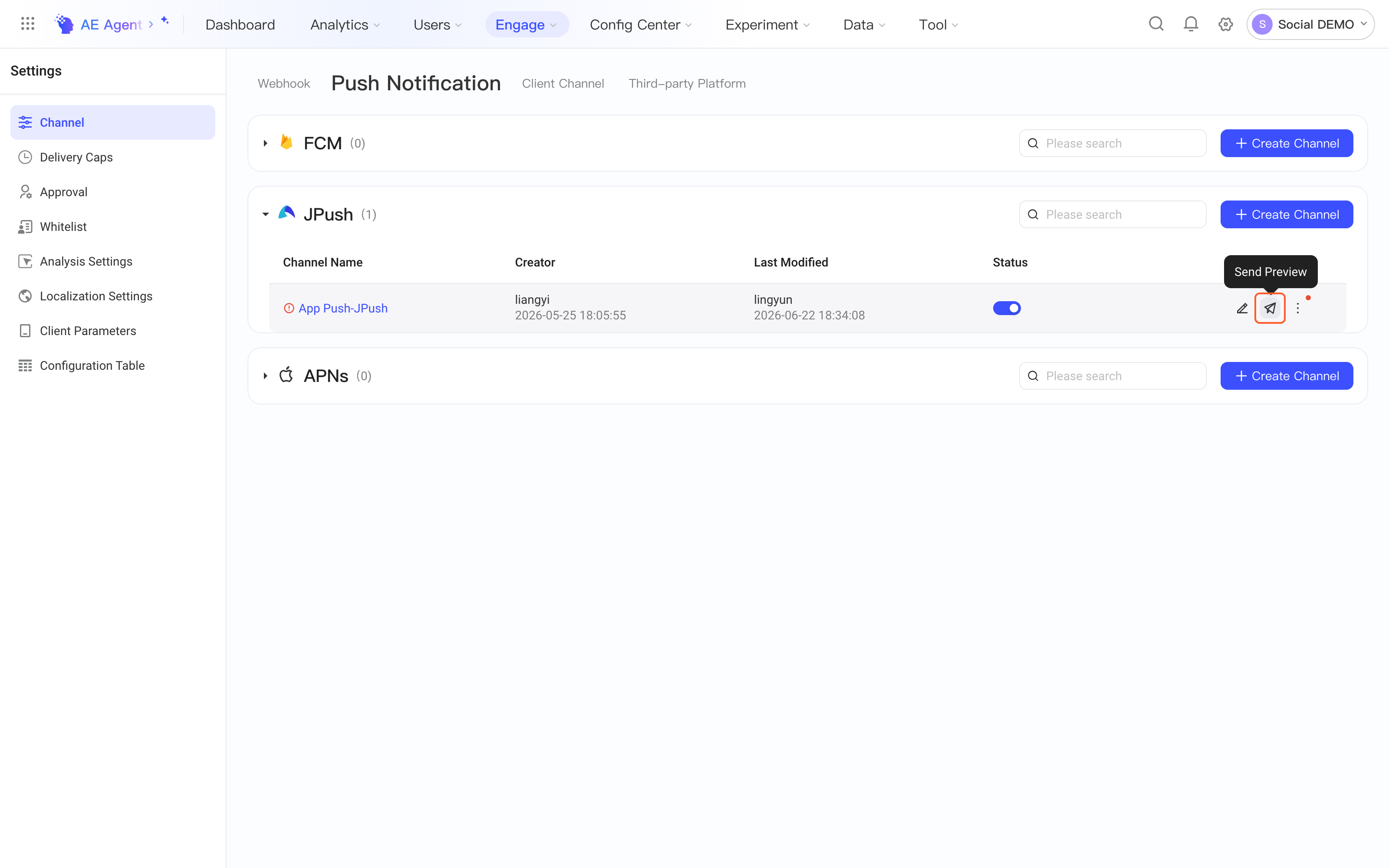
Task: Click the Apple APNs logo icon
Action: 286,375
